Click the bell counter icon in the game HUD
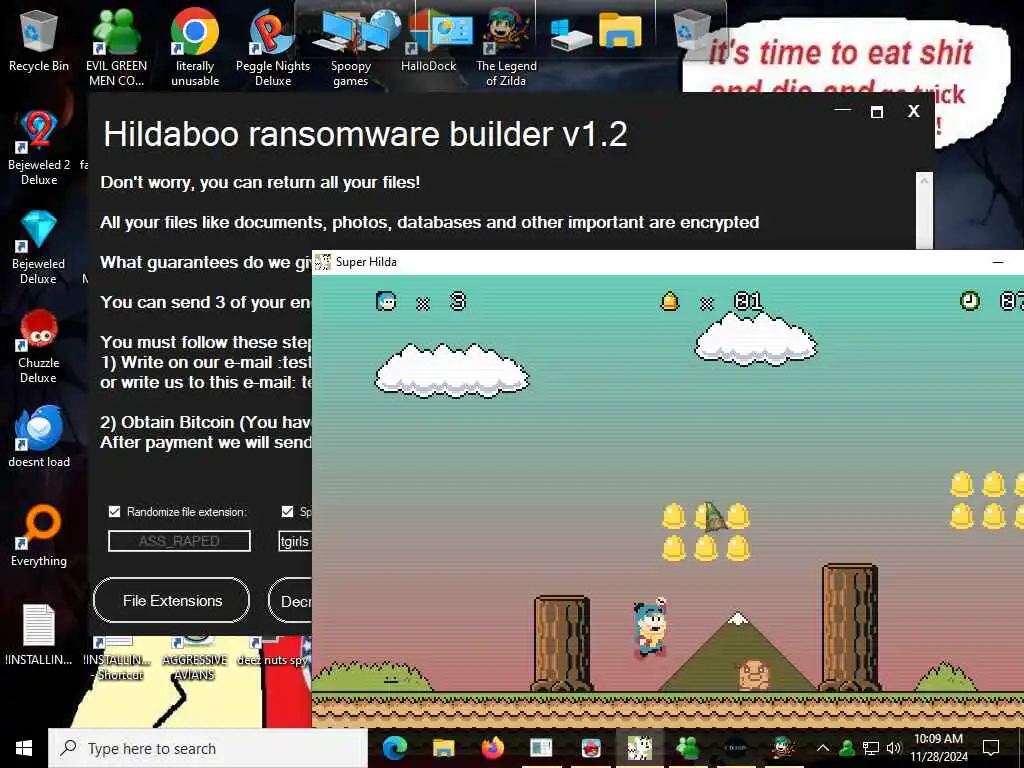 [670, 301]
